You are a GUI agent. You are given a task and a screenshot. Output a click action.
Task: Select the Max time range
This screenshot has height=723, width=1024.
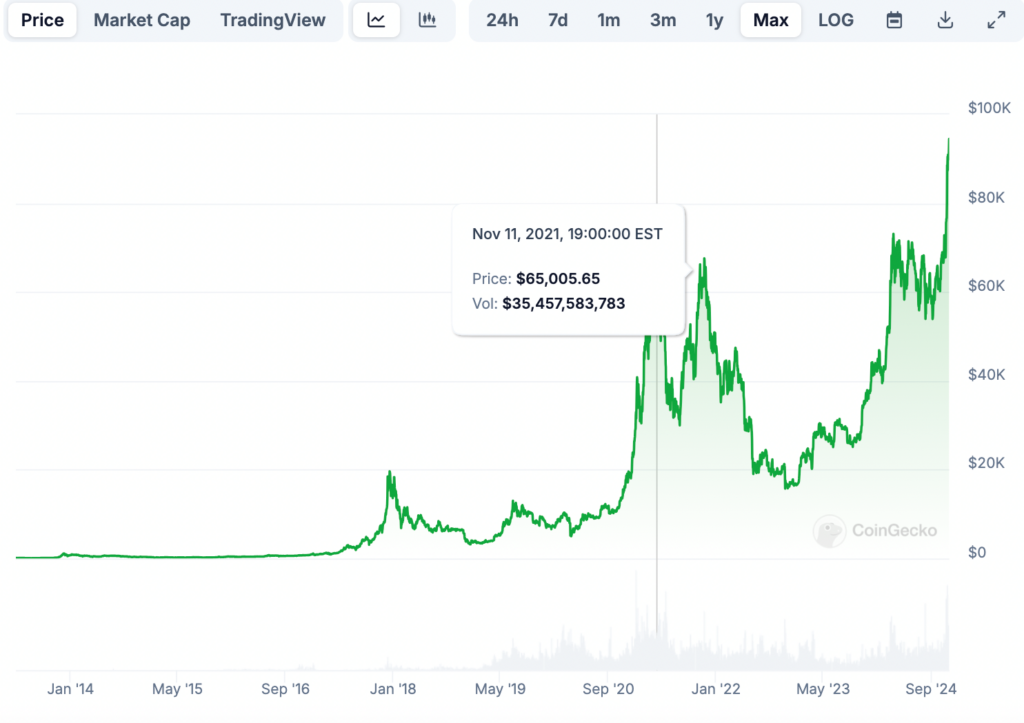[771, 20]
